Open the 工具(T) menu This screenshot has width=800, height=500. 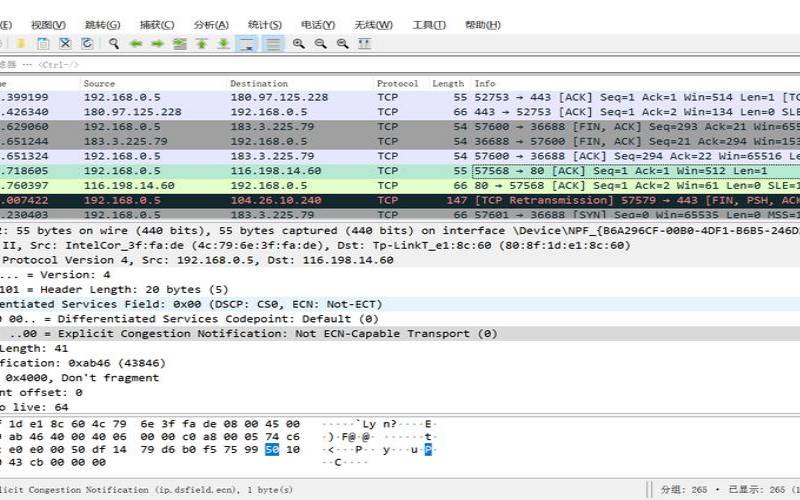coord(429,24)
